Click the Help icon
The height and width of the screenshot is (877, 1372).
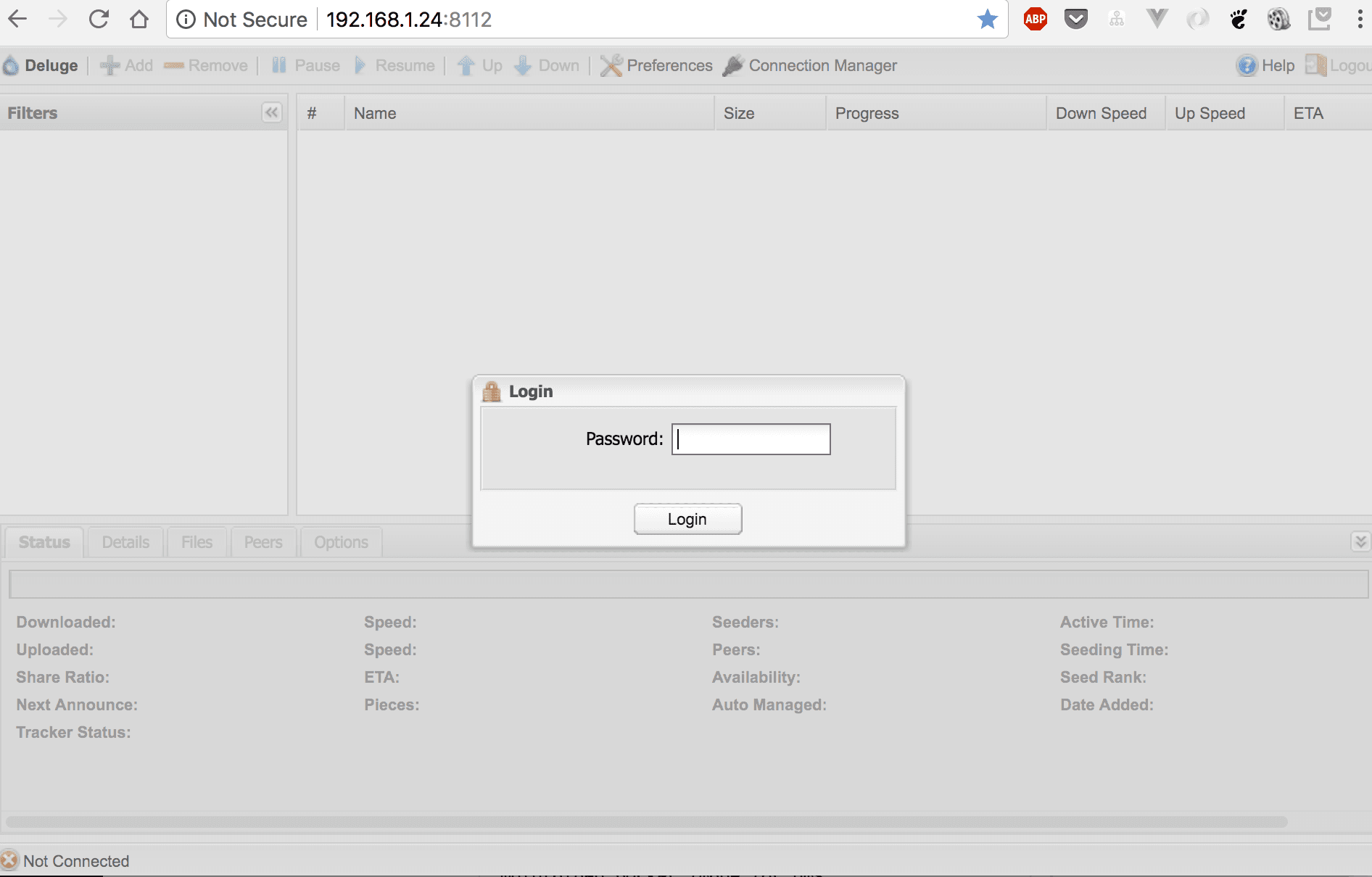pos(1246,65)
